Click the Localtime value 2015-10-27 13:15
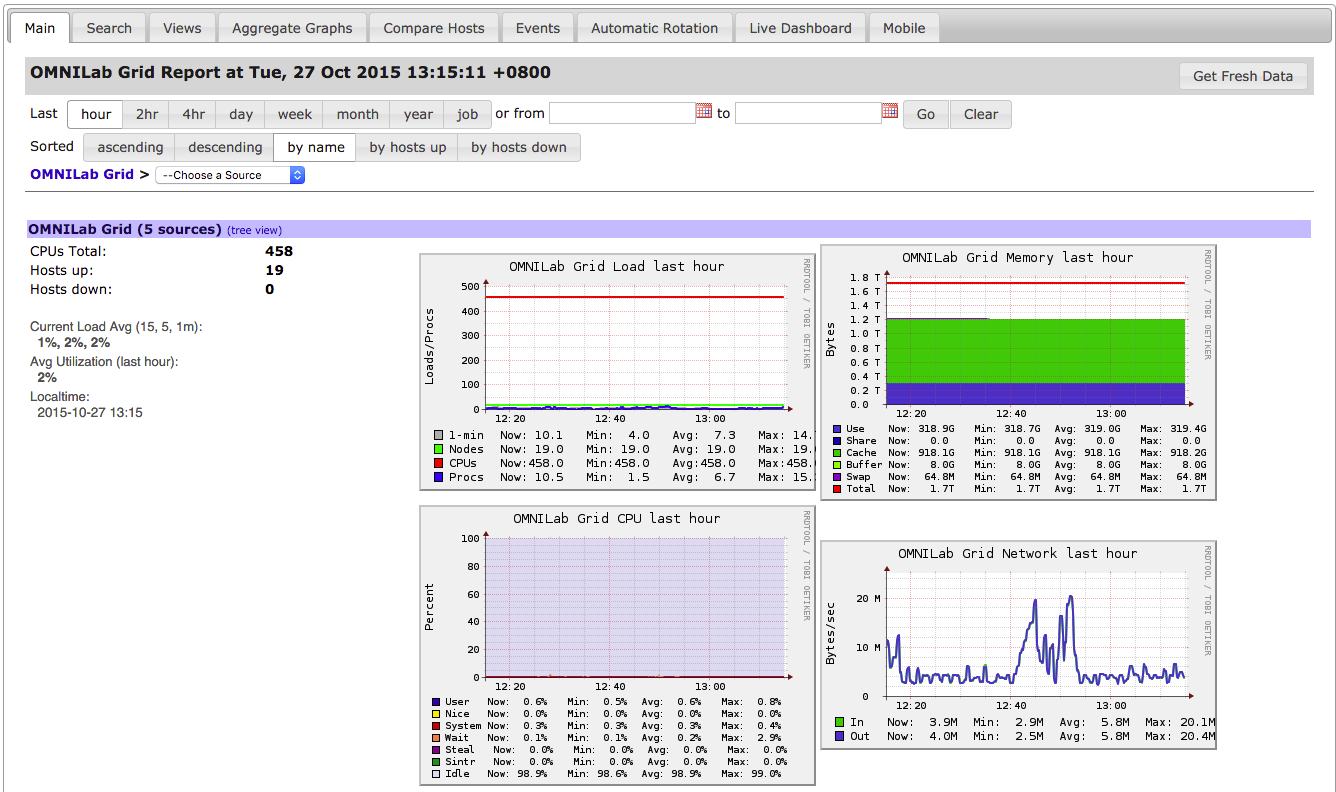 click(x=90, y=412)
